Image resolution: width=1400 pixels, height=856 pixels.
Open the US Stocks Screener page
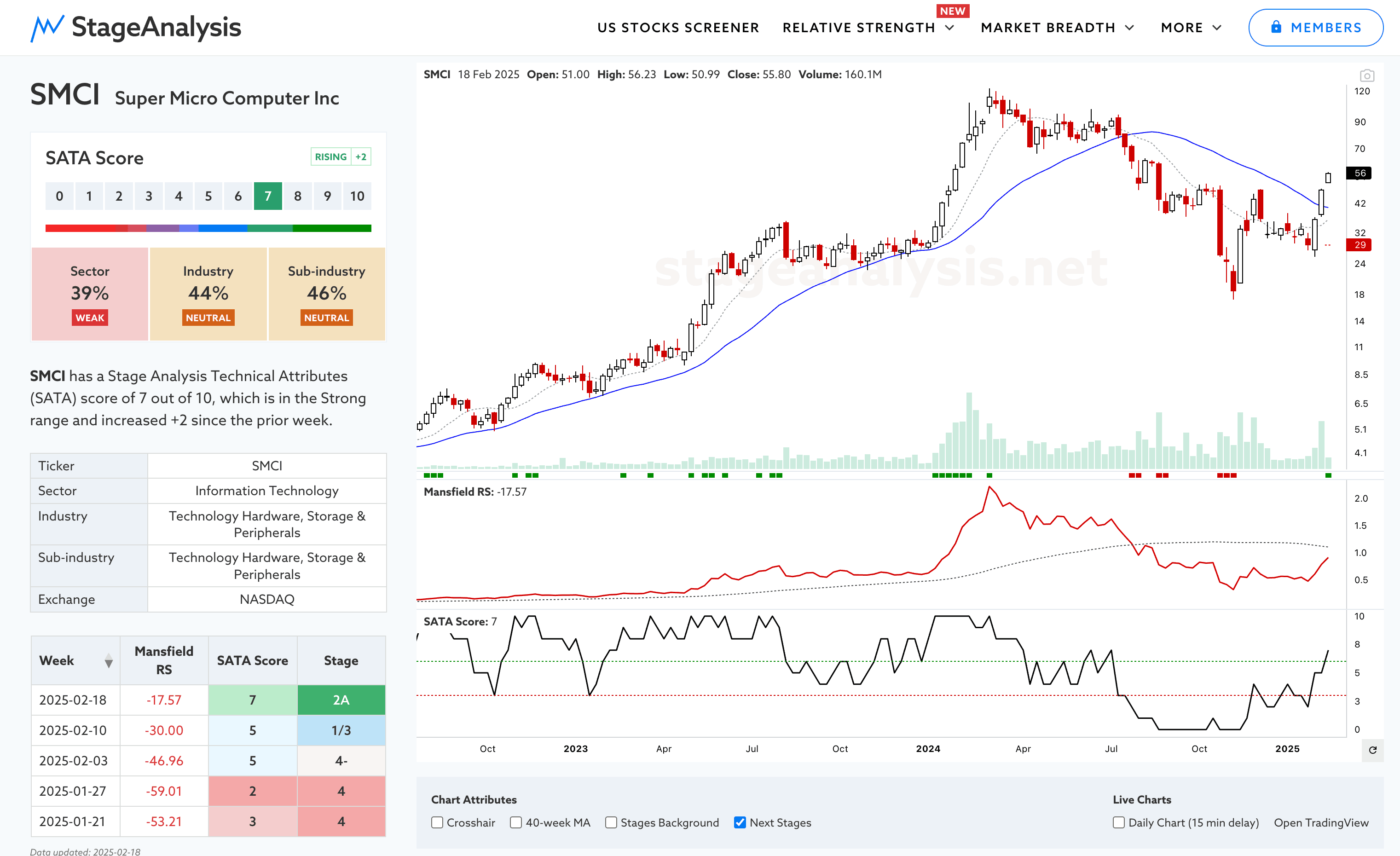[678, 28]
